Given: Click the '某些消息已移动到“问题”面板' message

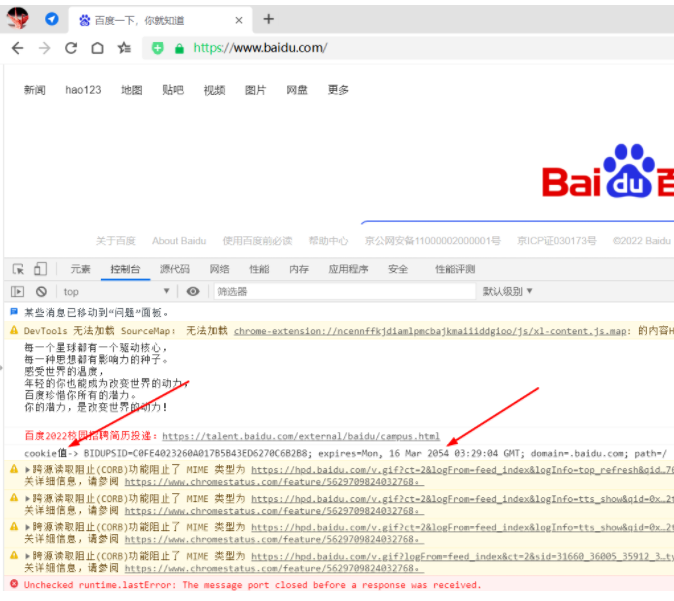Looking at the screenshot, I should (96, 313).
